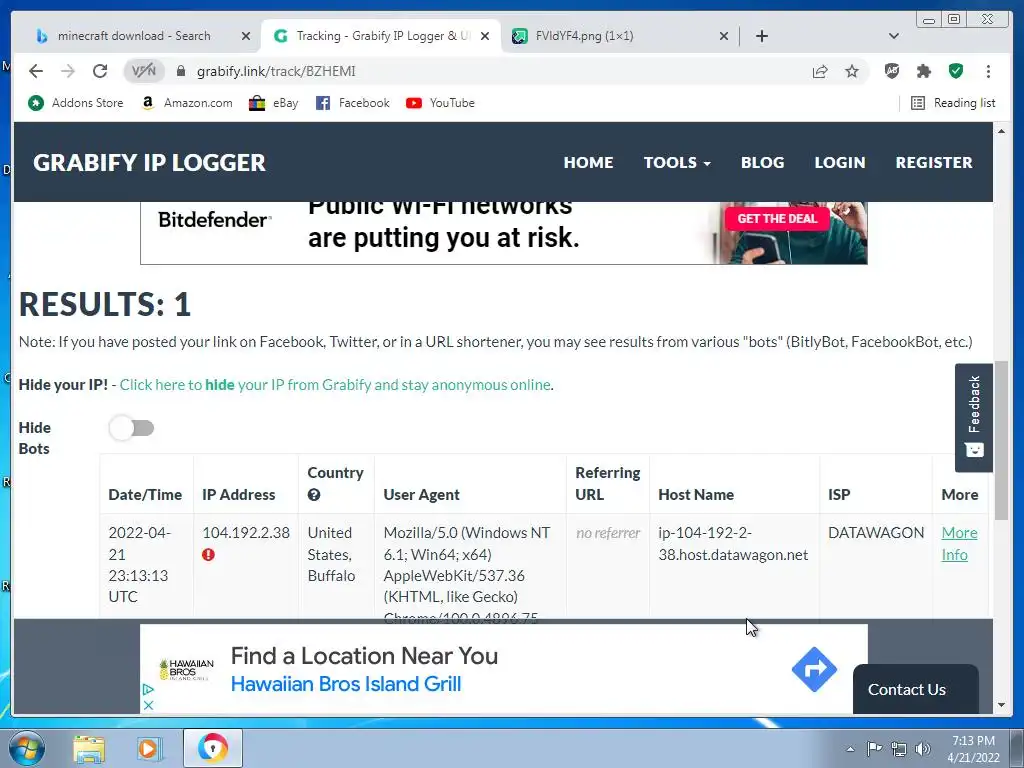Viewport: 1024px width, 768px height.
Task: Switch to minecraft download Search tab
Action: [133, 36]
